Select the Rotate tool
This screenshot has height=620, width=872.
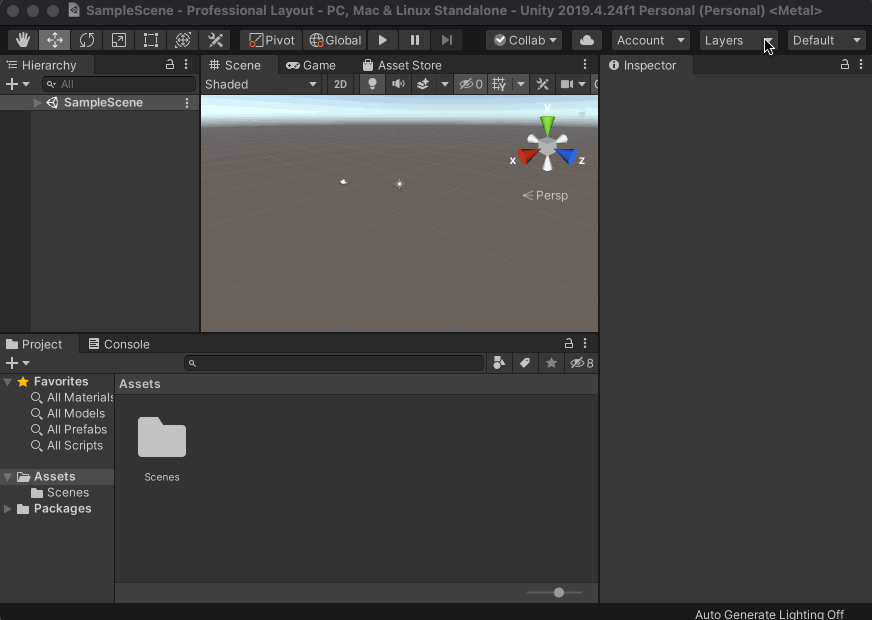pyautogui.click(x=87, y=40)
